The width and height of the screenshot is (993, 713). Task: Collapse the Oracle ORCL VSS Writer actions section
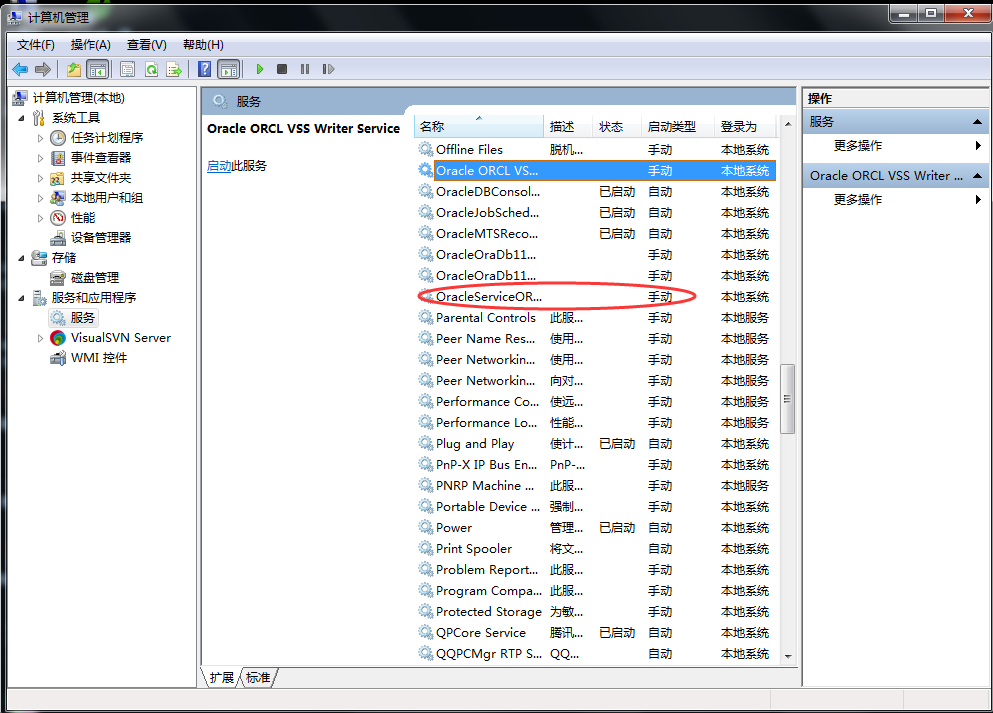coord(977,175)
